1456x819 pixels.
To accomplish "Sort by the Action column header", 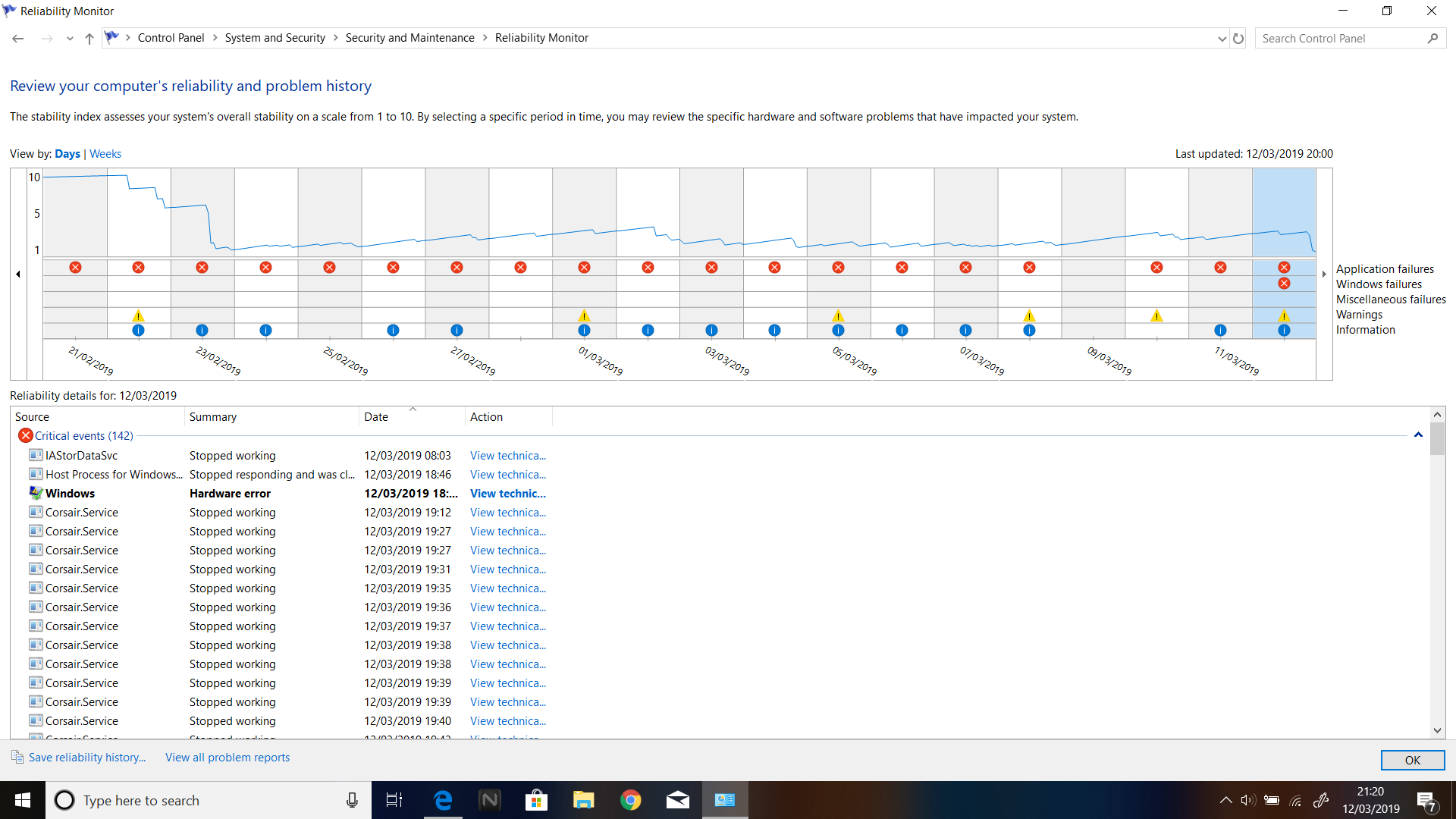I will click(x=509, y=417).
